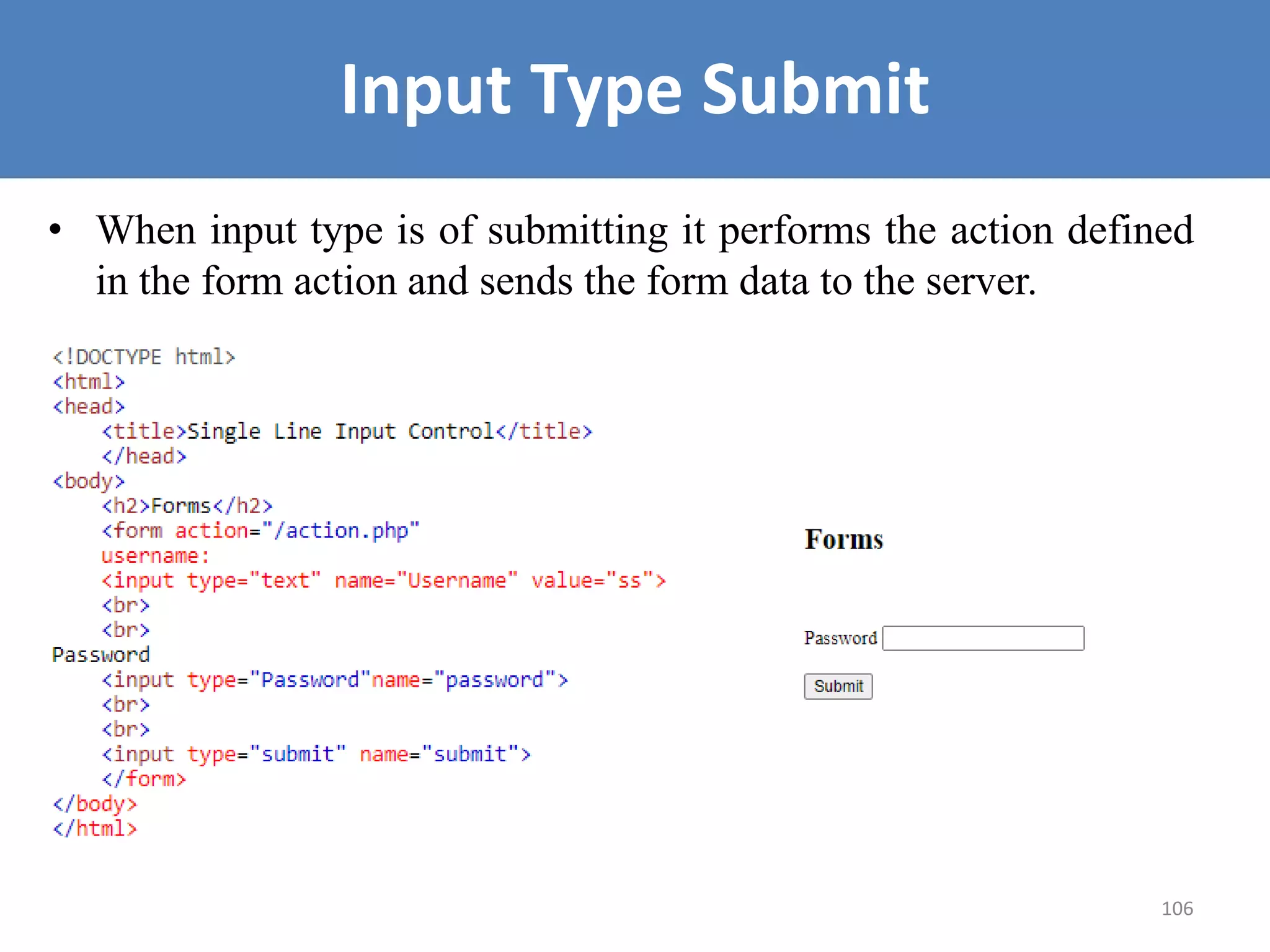Click the opening '<head>' tag line

tap(89, 407)
